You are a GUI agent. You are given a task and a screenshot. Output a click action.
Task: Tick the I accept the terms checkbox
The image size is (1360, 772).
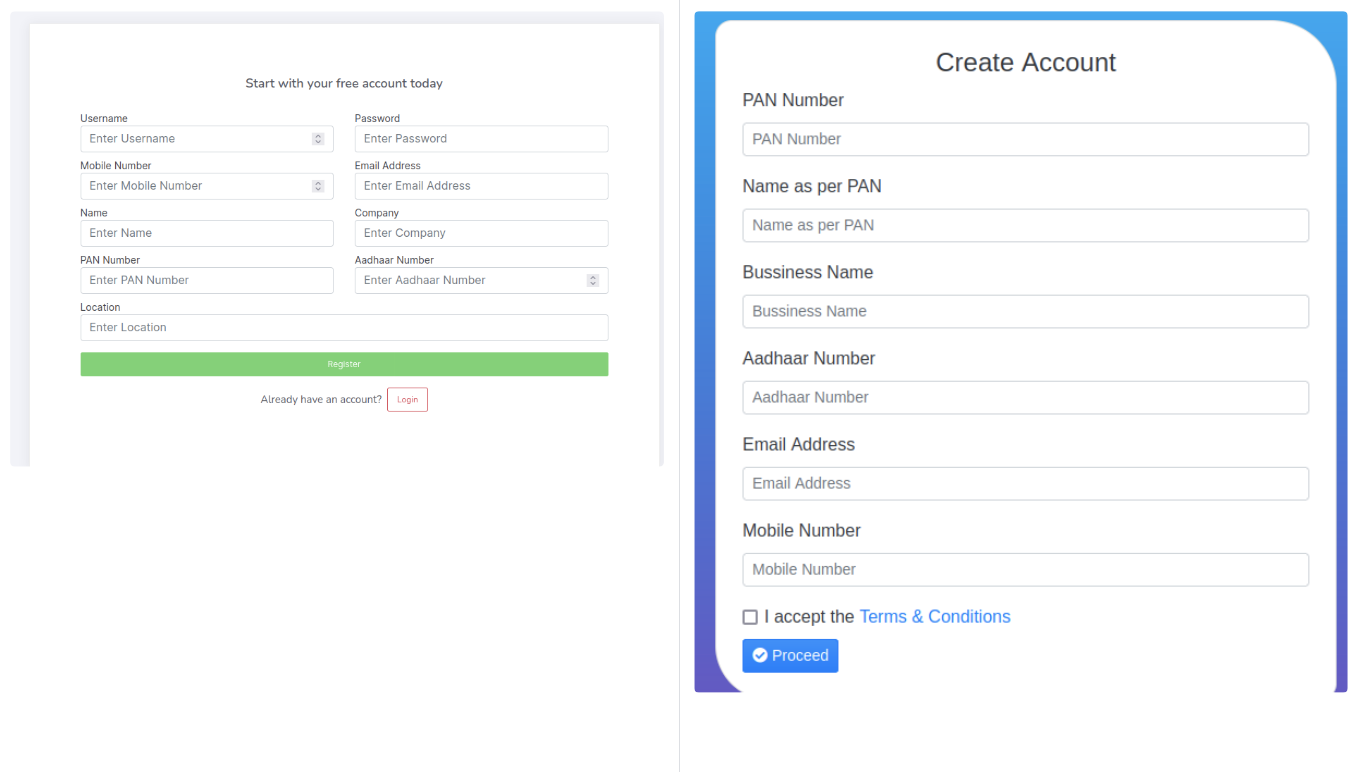coord(750,617)
